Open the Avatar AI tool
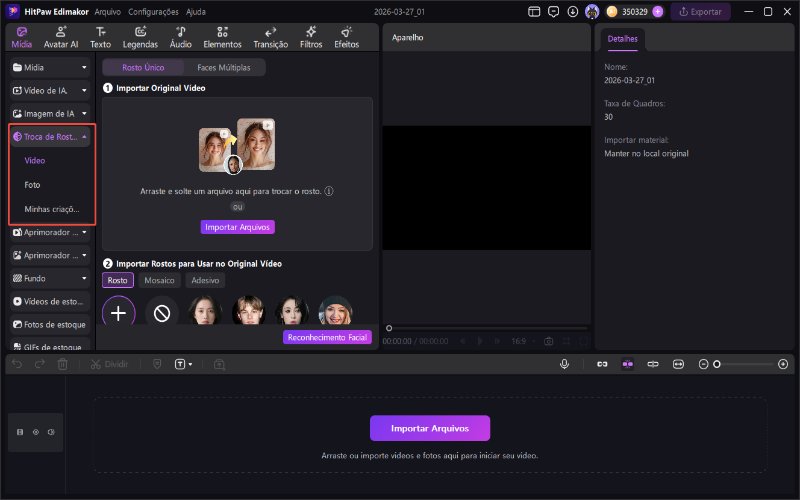This screenshot has width=800, height=500. 62,38
